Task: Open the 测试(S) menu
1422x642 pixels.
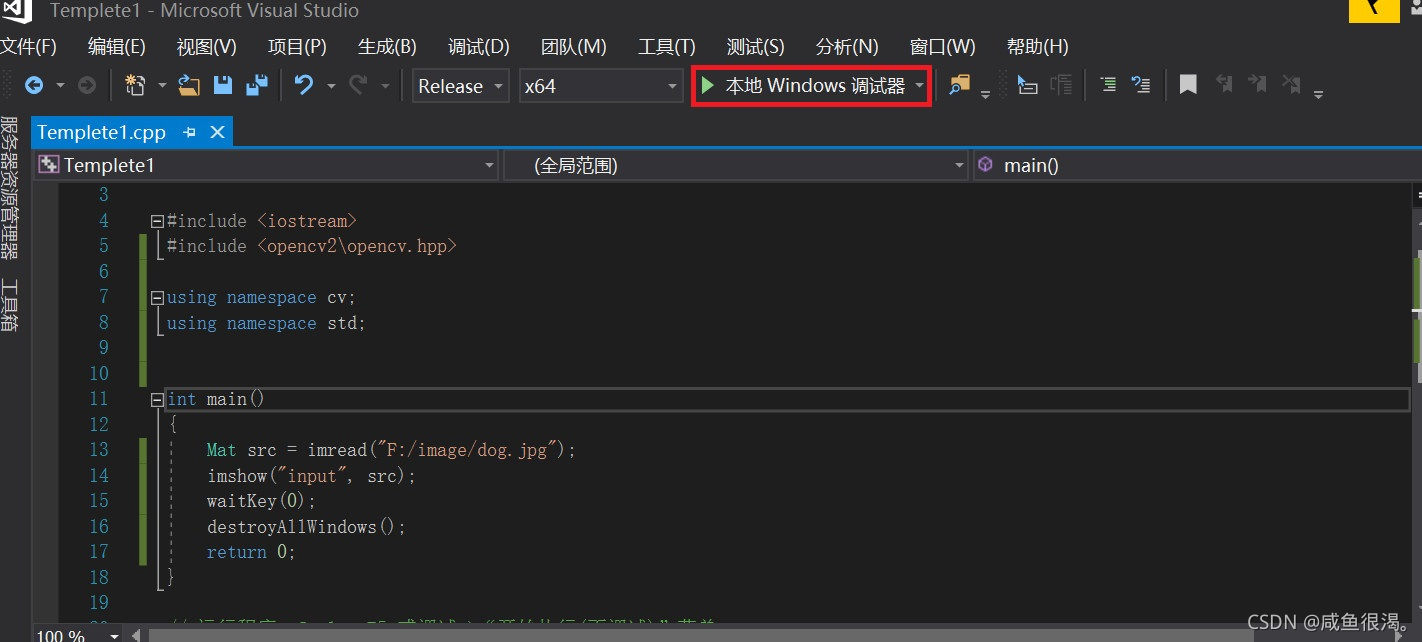Action: point(756,47)
